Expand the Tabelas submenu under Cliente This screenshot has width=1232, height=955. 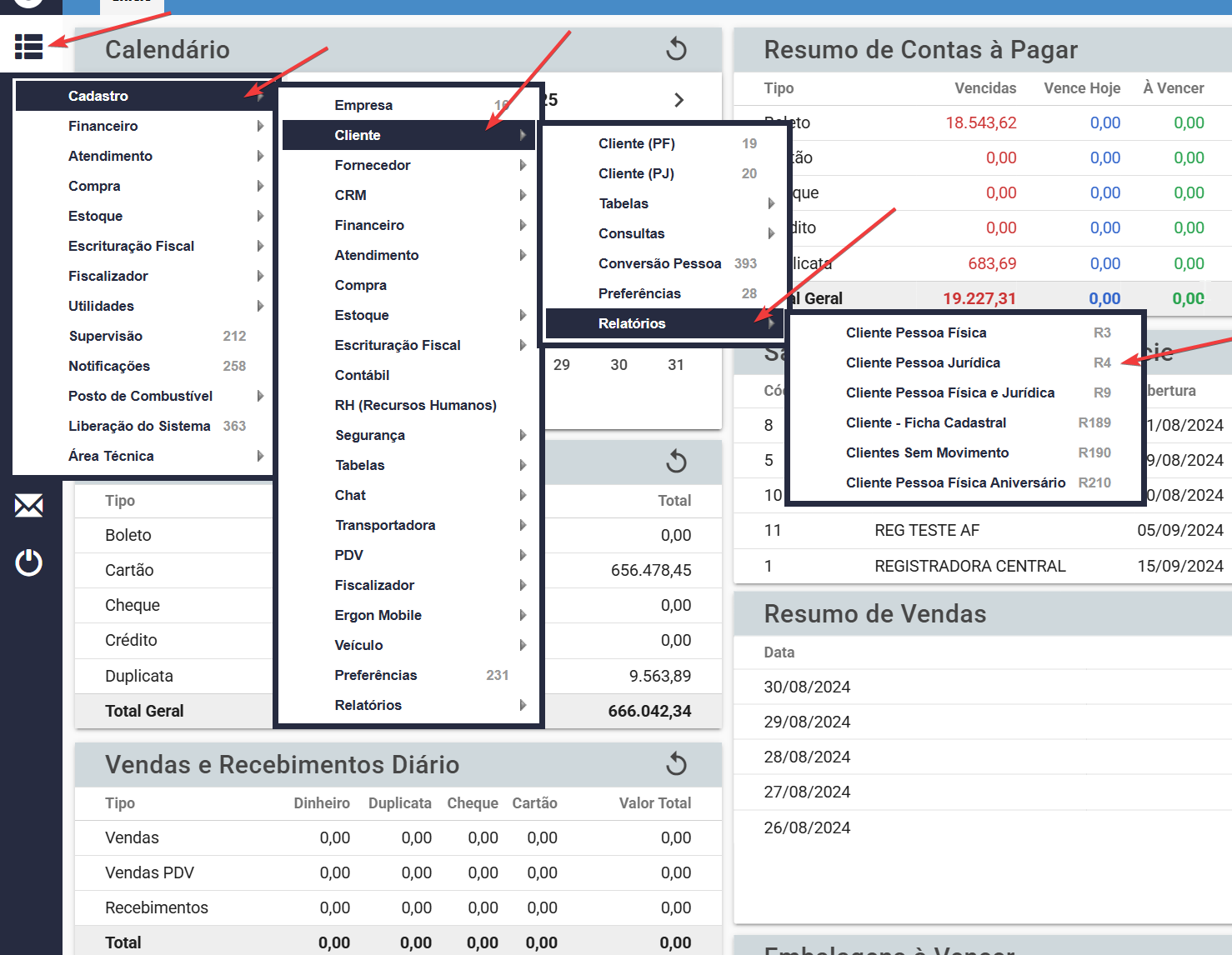[664, 203]
